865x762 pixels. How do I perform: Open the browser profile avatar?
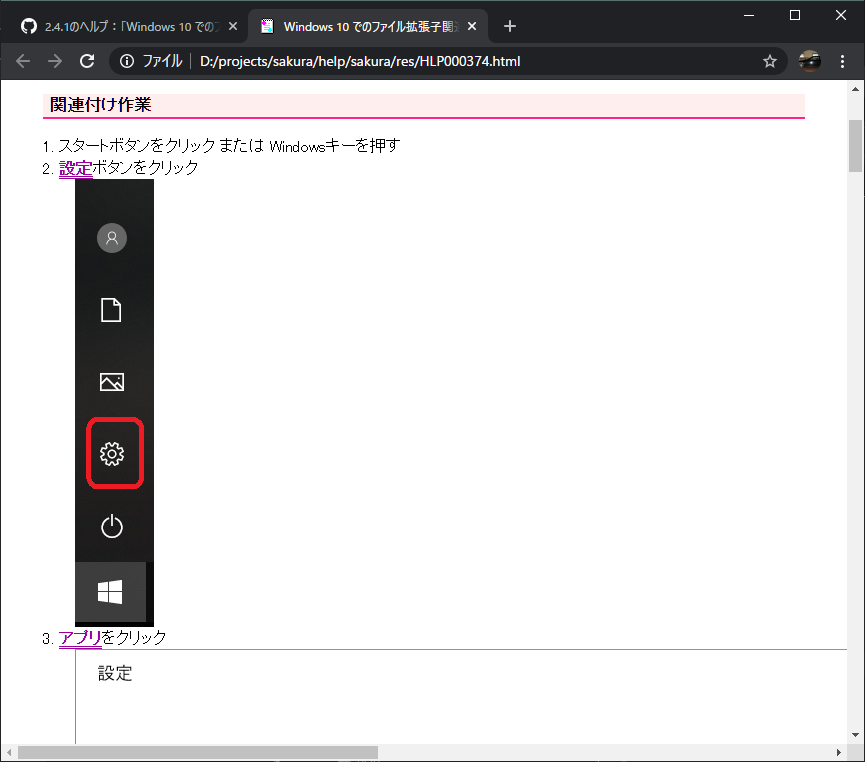(809, 61)
